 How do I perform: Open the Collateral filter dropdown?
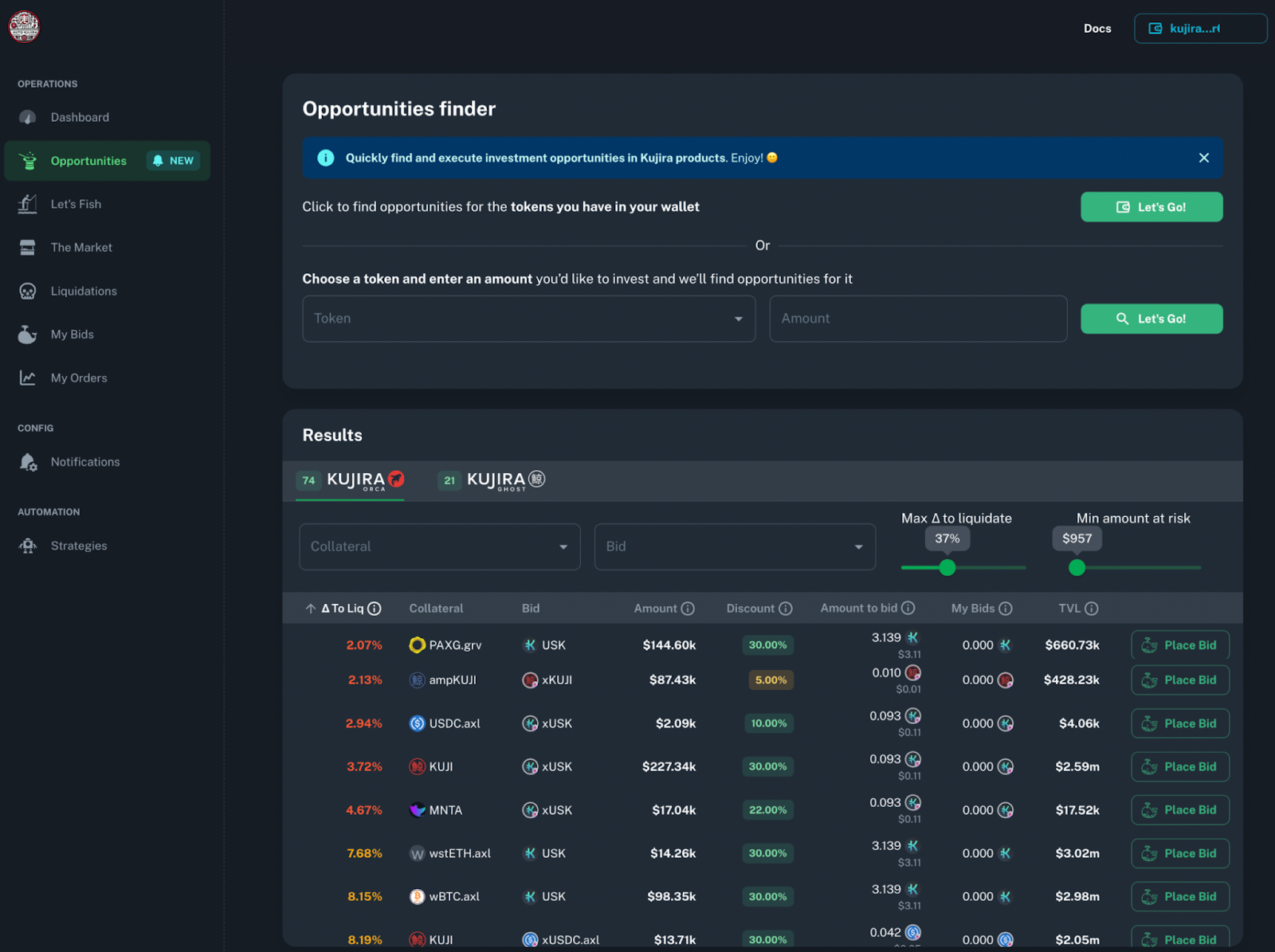pos(440,547)
